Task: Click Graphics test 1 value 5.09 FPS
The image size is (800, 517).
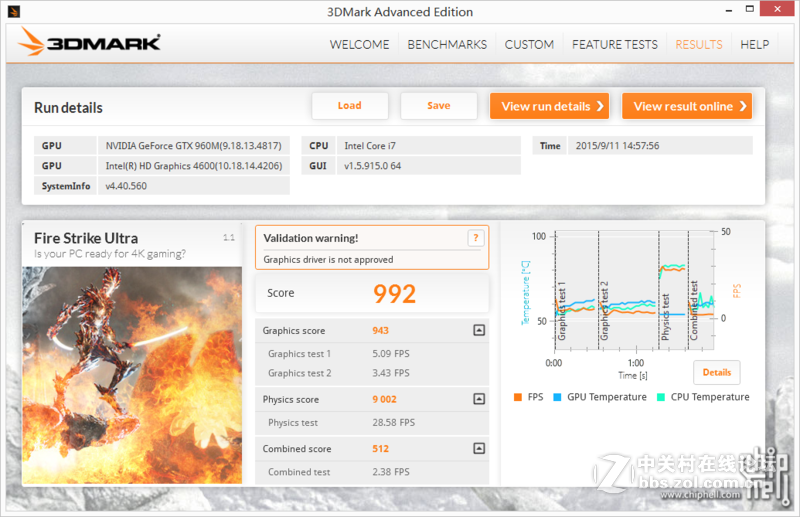Action: click(391, 354)
